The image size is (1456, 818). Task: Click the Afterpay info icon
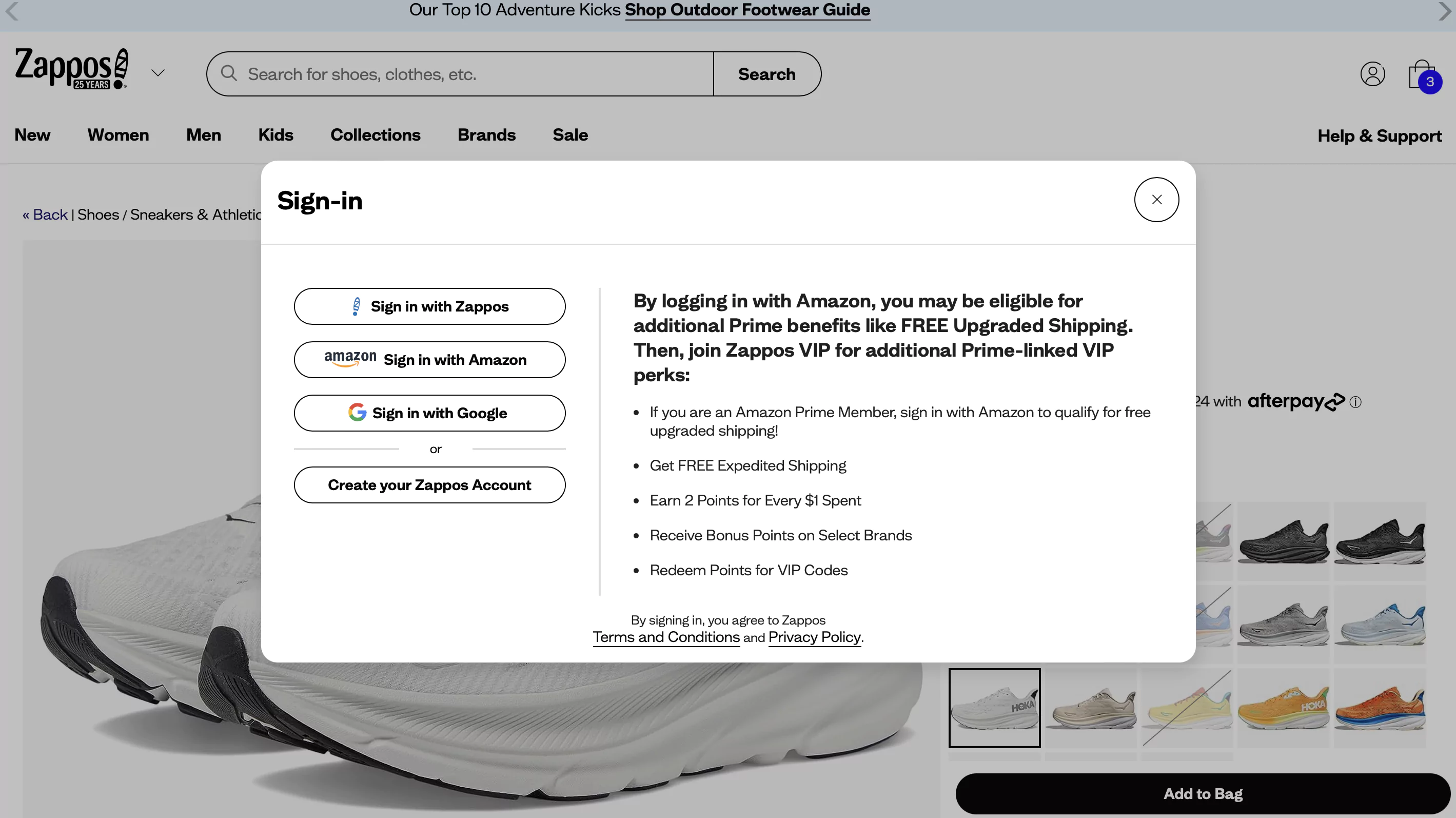point(1355,402)
